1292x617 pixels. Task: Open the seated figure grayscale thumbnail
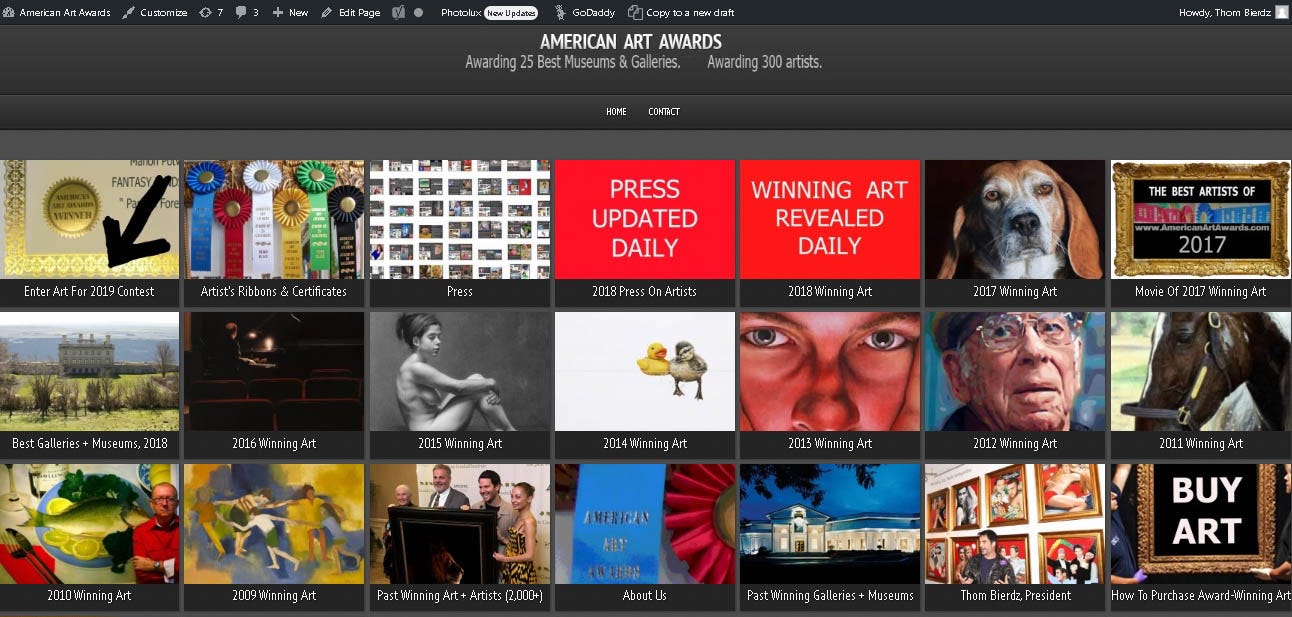pyautogui.click(x=460, y=371)
